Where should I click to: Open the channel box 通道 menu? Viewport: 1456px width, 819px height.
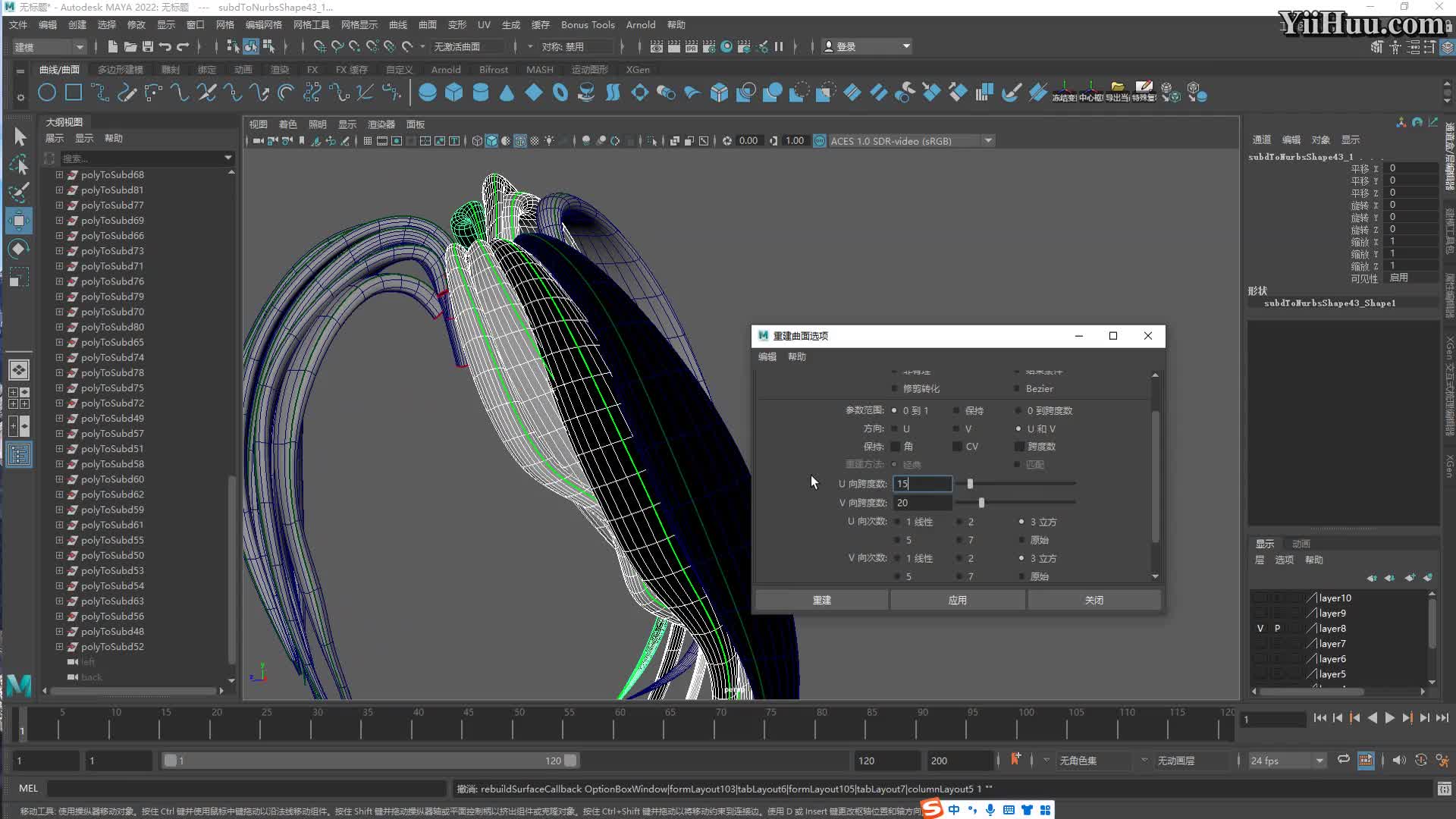[x=1262, y=140]
